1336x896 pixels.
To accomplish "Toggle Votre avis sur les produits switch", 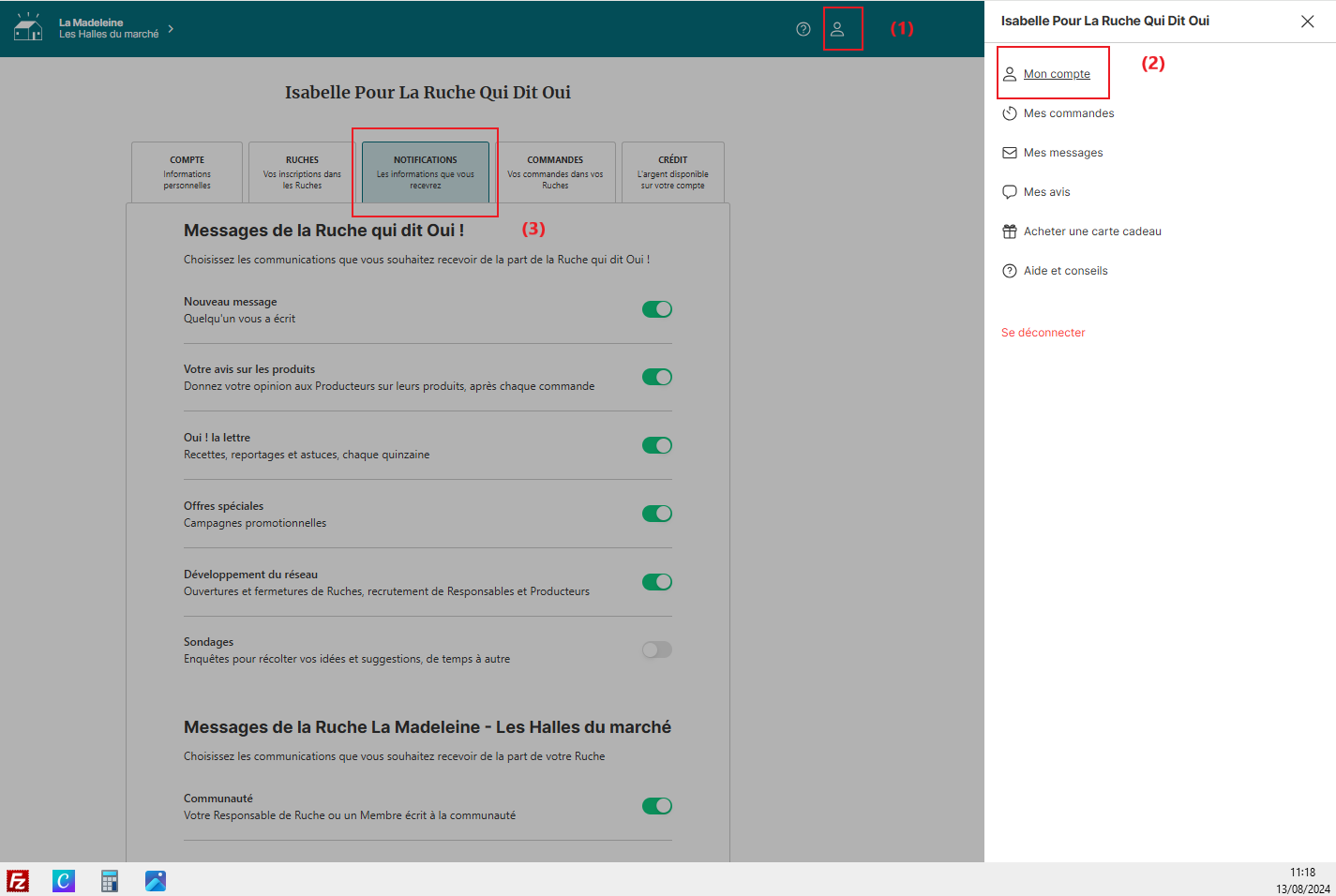I will pyautogui.click(x=657, y=377).
